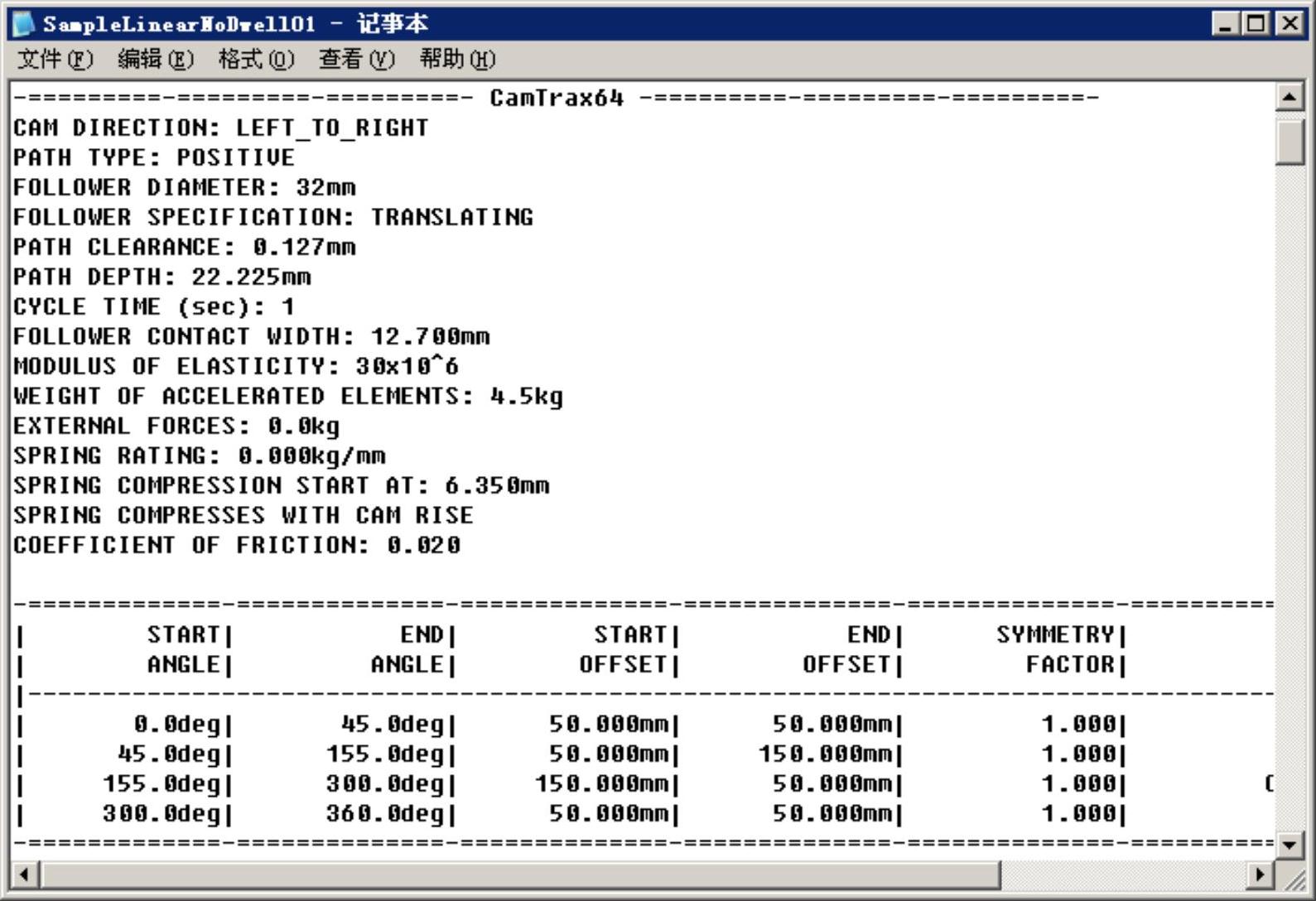Click the CamTrax64 header text
1316x901 pixels.
tap(557, 98)
